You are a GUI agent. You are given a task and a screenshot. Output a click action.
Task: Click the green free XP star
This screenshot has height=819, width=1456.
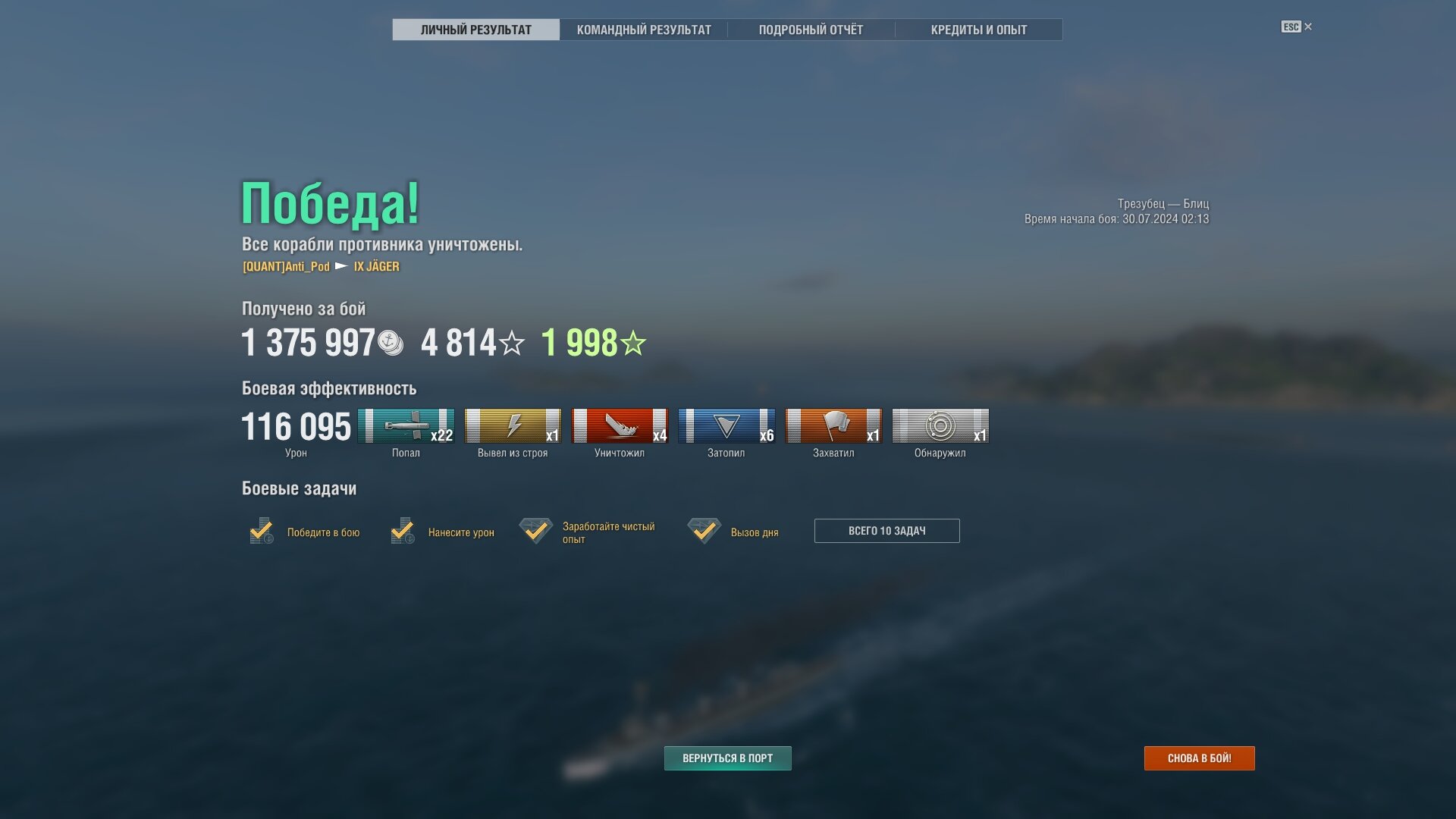(x=633, y=343)
